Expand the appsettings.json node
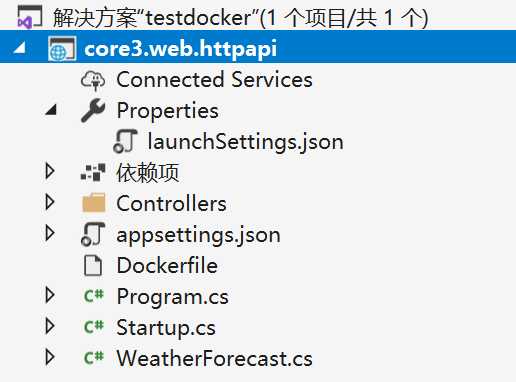The width and height of the screenshot is (516, 382). coord(50,233)
